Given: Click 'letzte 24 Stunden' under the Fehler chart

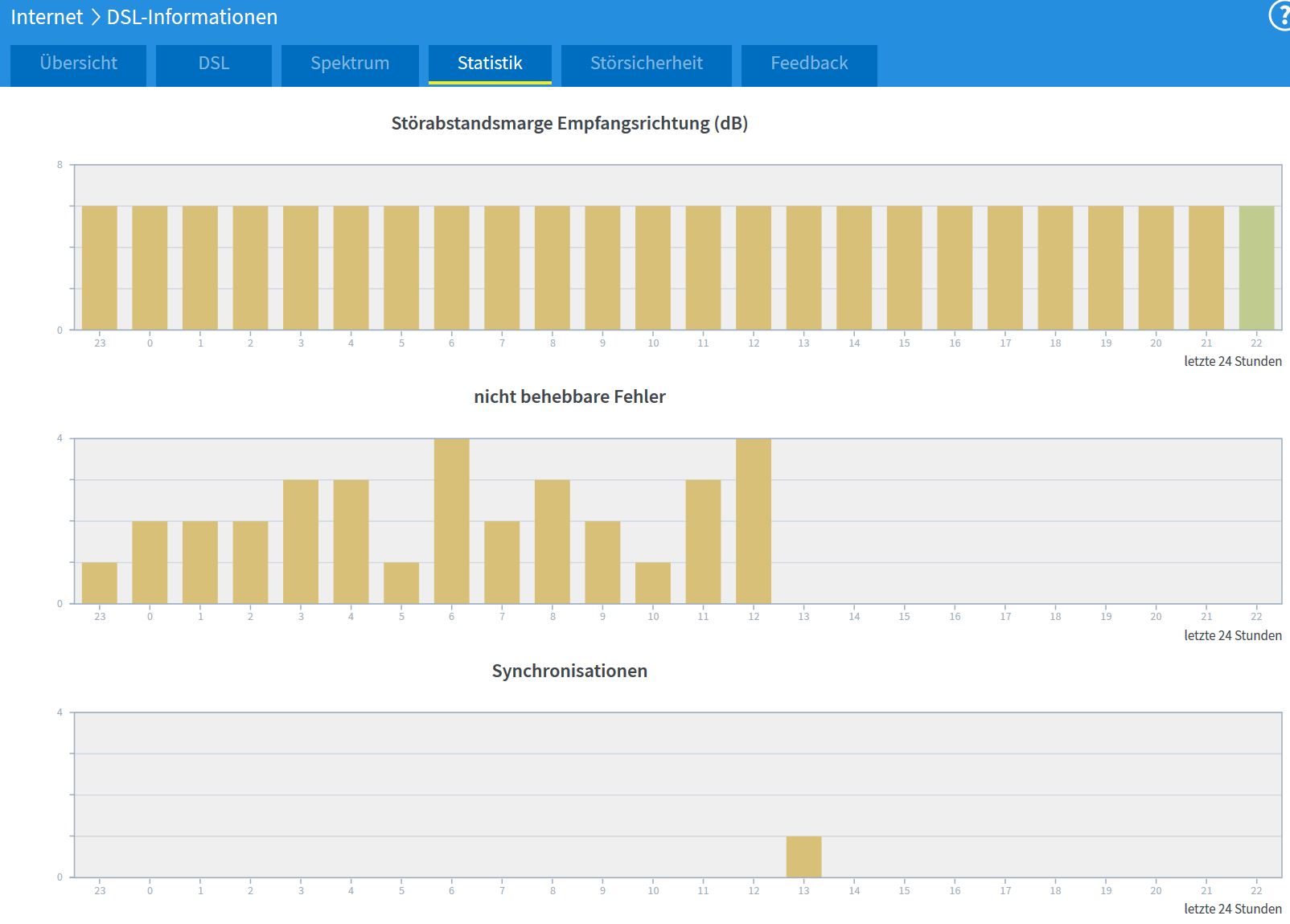Looking at the screenshot, I should [x=1233, y=635].
